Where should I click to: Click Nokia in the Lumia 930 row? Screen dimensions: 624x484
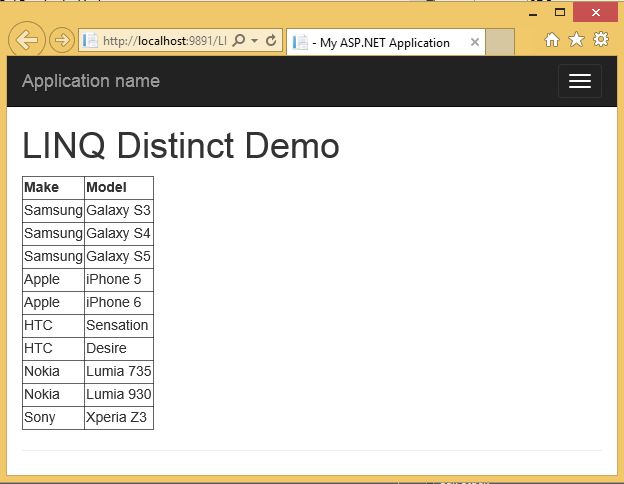tap(53, 395)
